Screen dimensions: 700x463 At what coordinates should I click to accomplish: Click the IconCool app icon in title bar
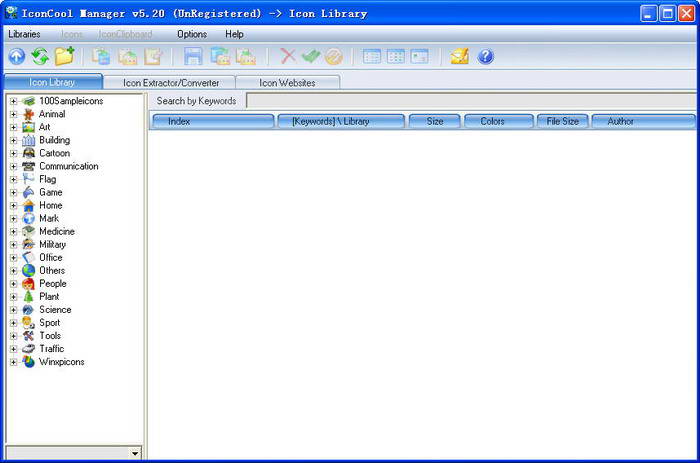pyautogui.click(x=11, y=13)
